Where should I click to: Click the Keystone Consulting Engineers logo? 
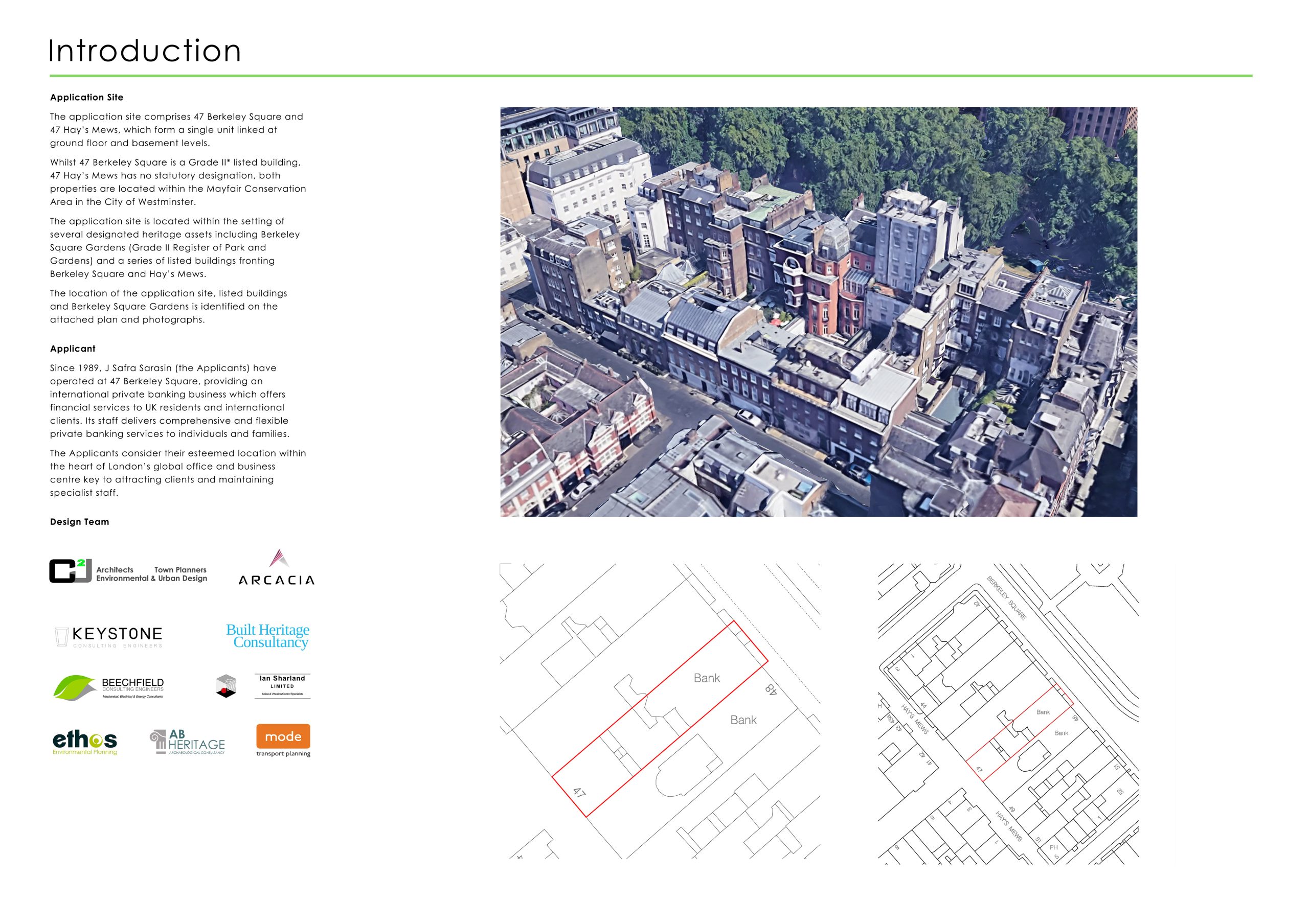[108, 637]
